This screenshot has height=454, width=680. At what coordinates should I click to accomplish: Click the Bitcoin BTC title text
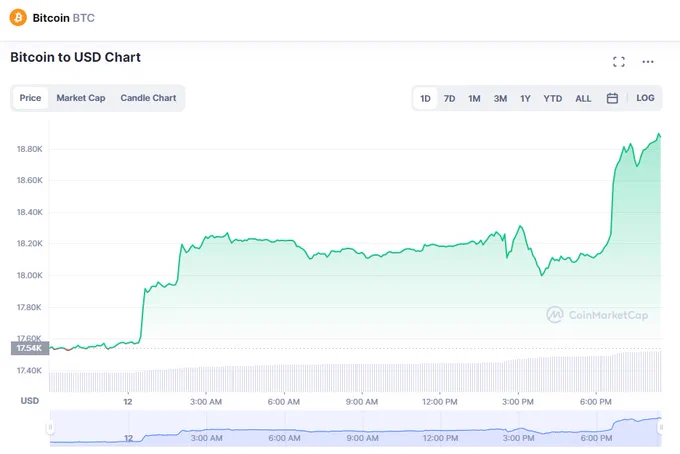(x=63, y=18)
